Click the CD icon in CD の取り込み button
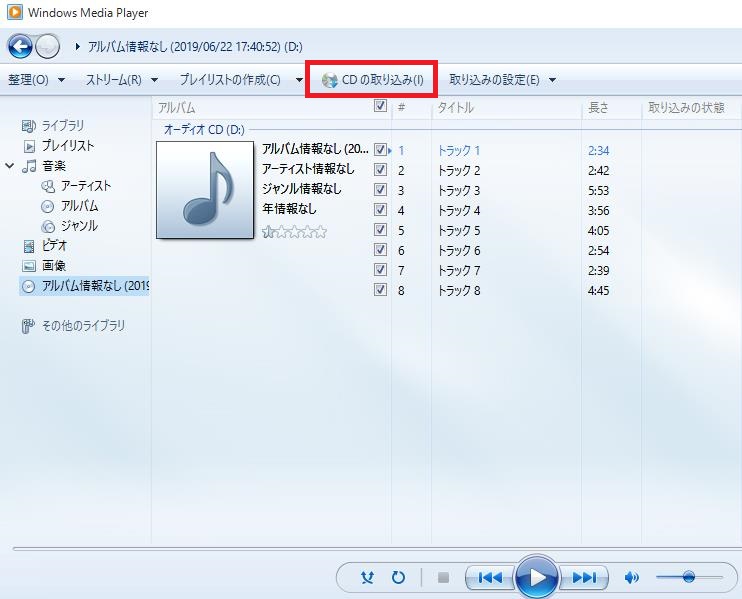Viewport: 742px width, 599px height. 329,80
